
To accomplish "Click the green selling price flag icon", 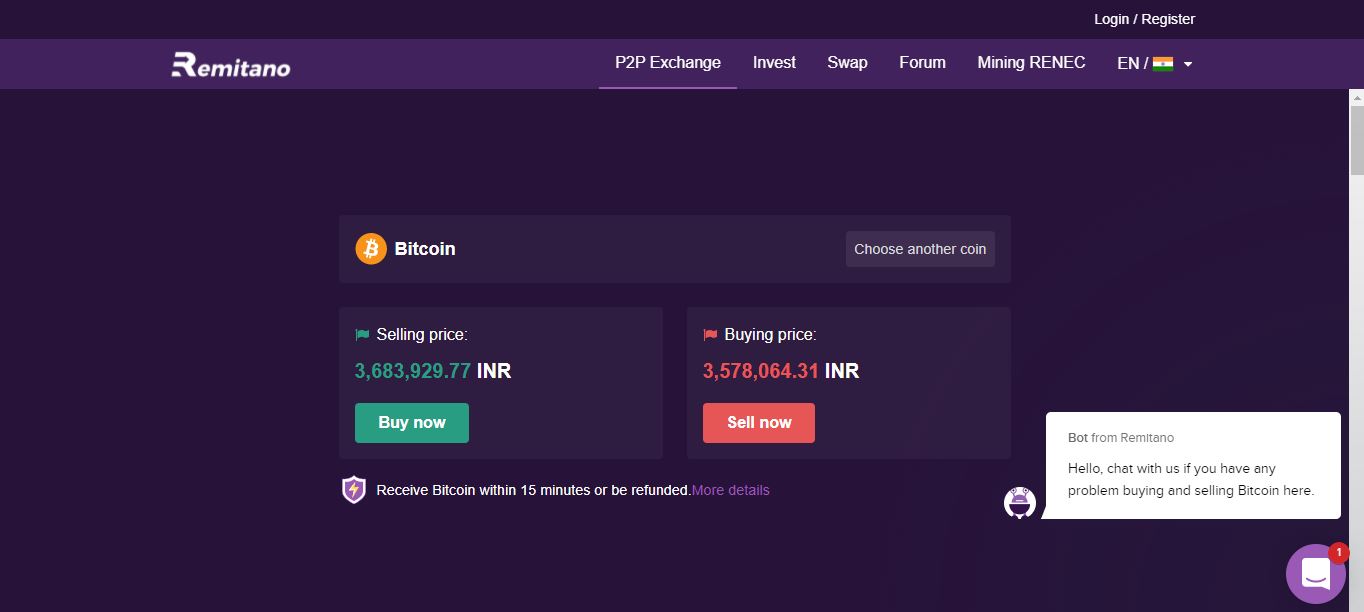I will (x=362, y=335).
